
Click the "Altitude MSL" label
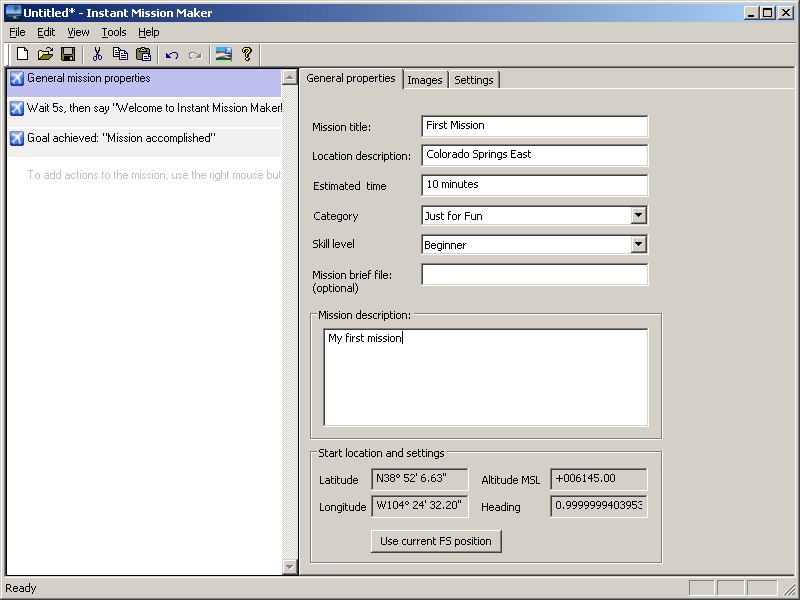[x=510, y=480]
